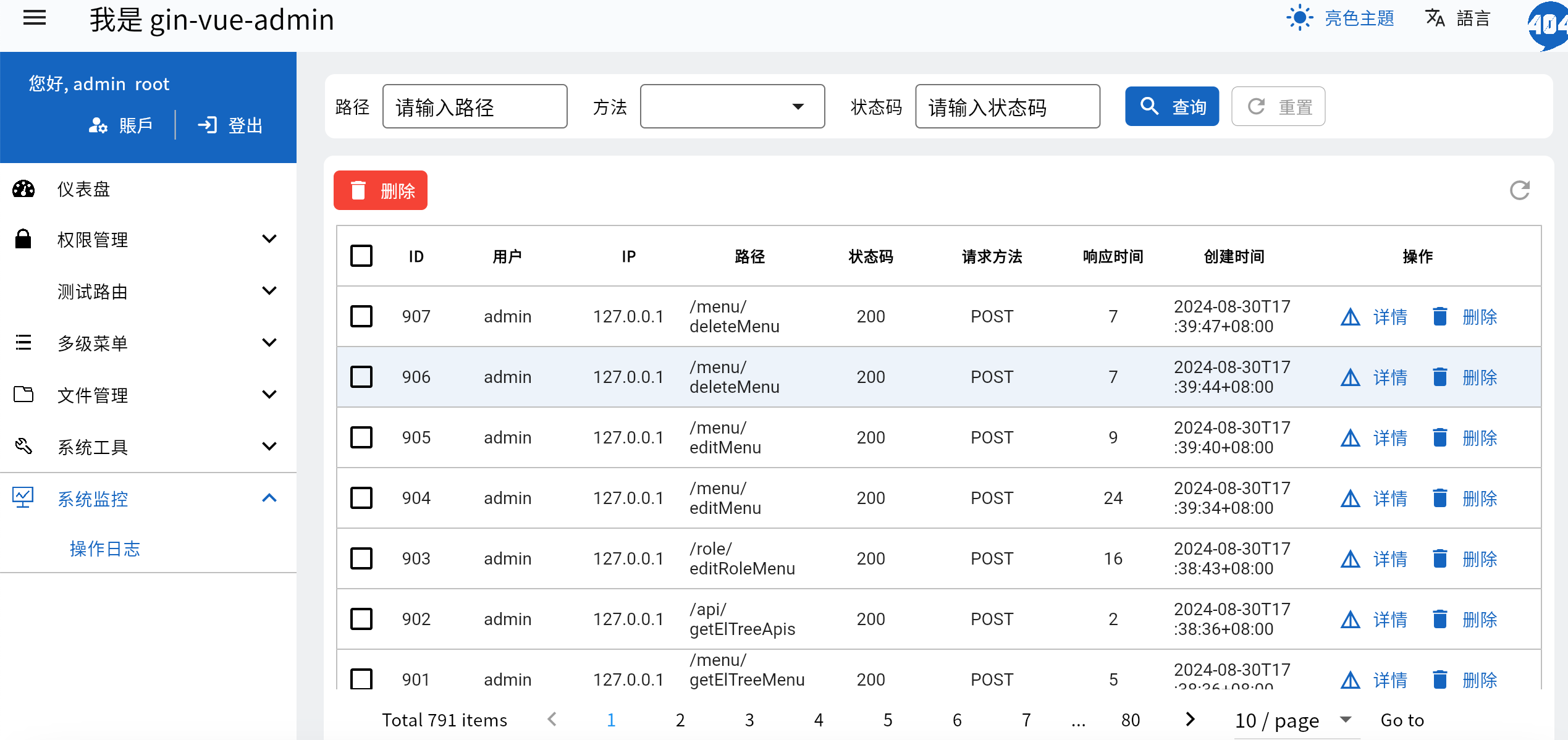Click trash icon for row 905
Screen dimensions: 1568x740
(1439, 438)
